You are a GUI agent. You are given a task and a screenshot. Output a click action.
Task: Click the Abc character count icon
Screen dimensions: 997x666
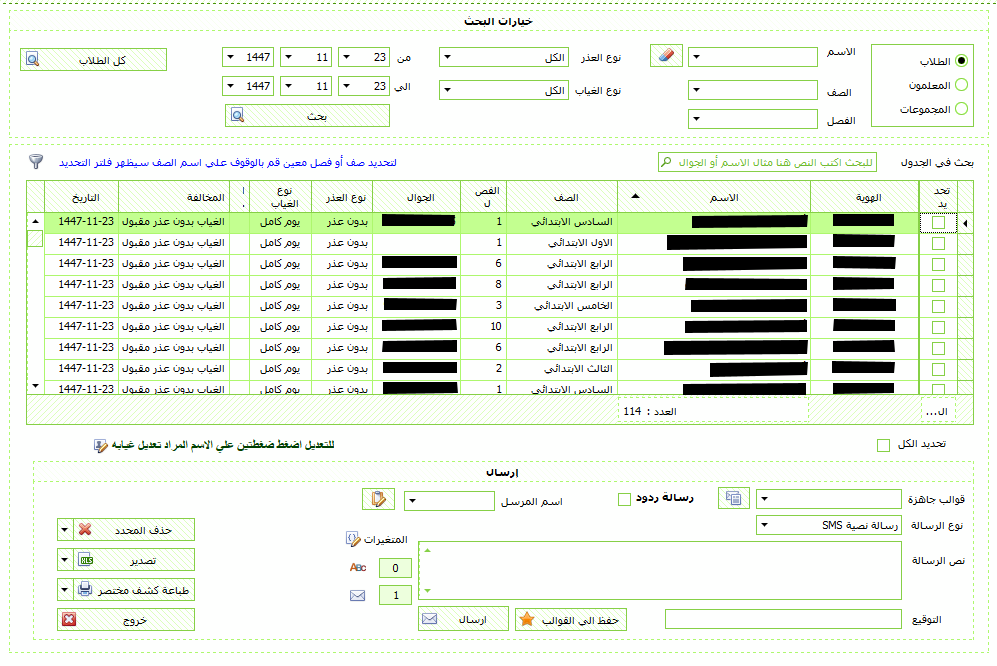click(358, 567)
